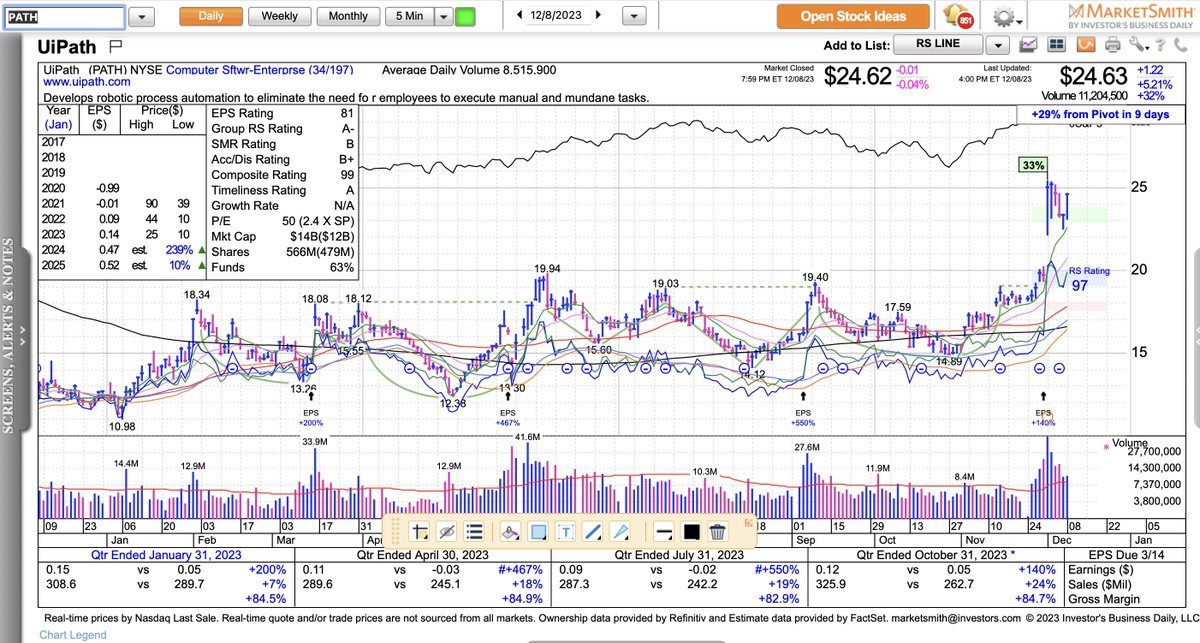Switch to the Daily chart tab
Viewport: 1200px width, 643px height.
click(211, 16)
